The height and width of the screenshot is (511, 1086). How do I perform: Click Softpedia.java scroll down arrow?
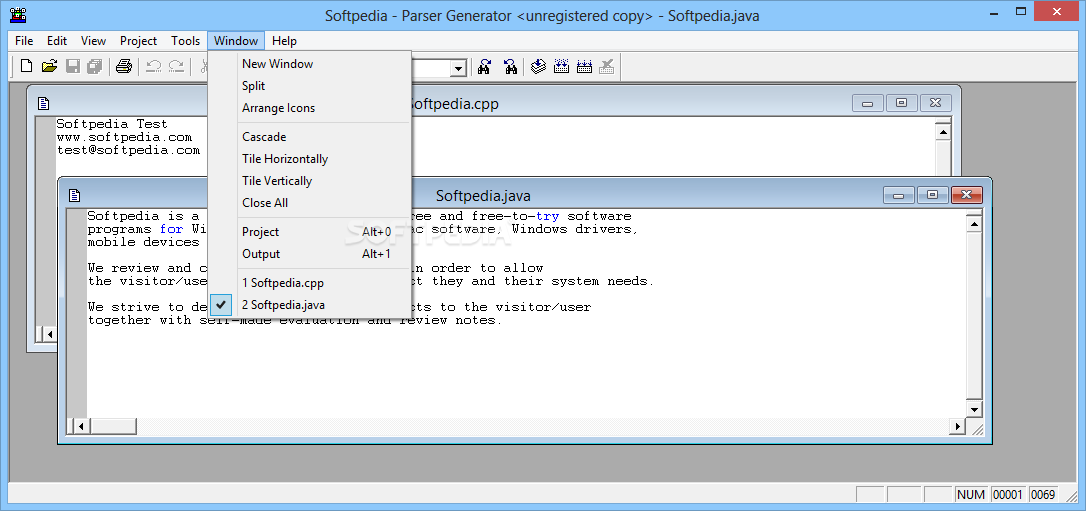click(974, 410)
